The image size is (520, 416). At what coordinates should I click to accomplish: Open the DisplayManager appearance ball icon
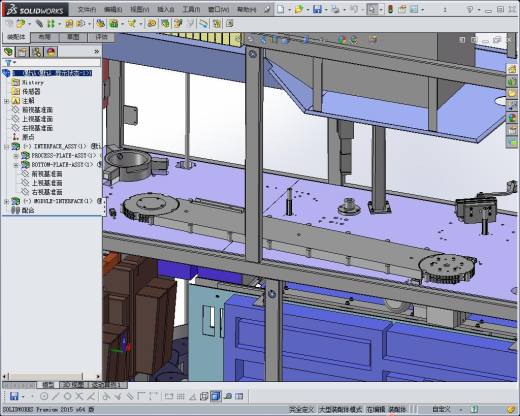click(51, 52)
